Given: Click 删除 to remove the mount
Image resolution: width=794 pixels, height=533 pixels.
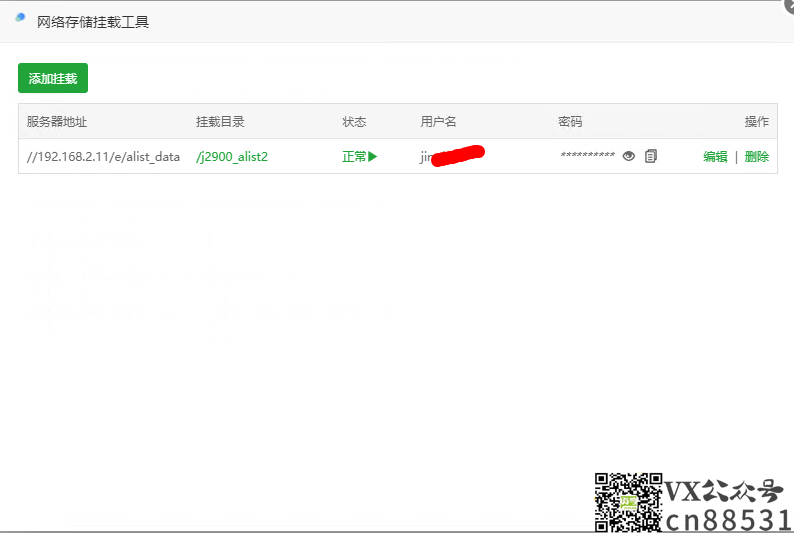Looking at the screenshot, I should point(757,156).
